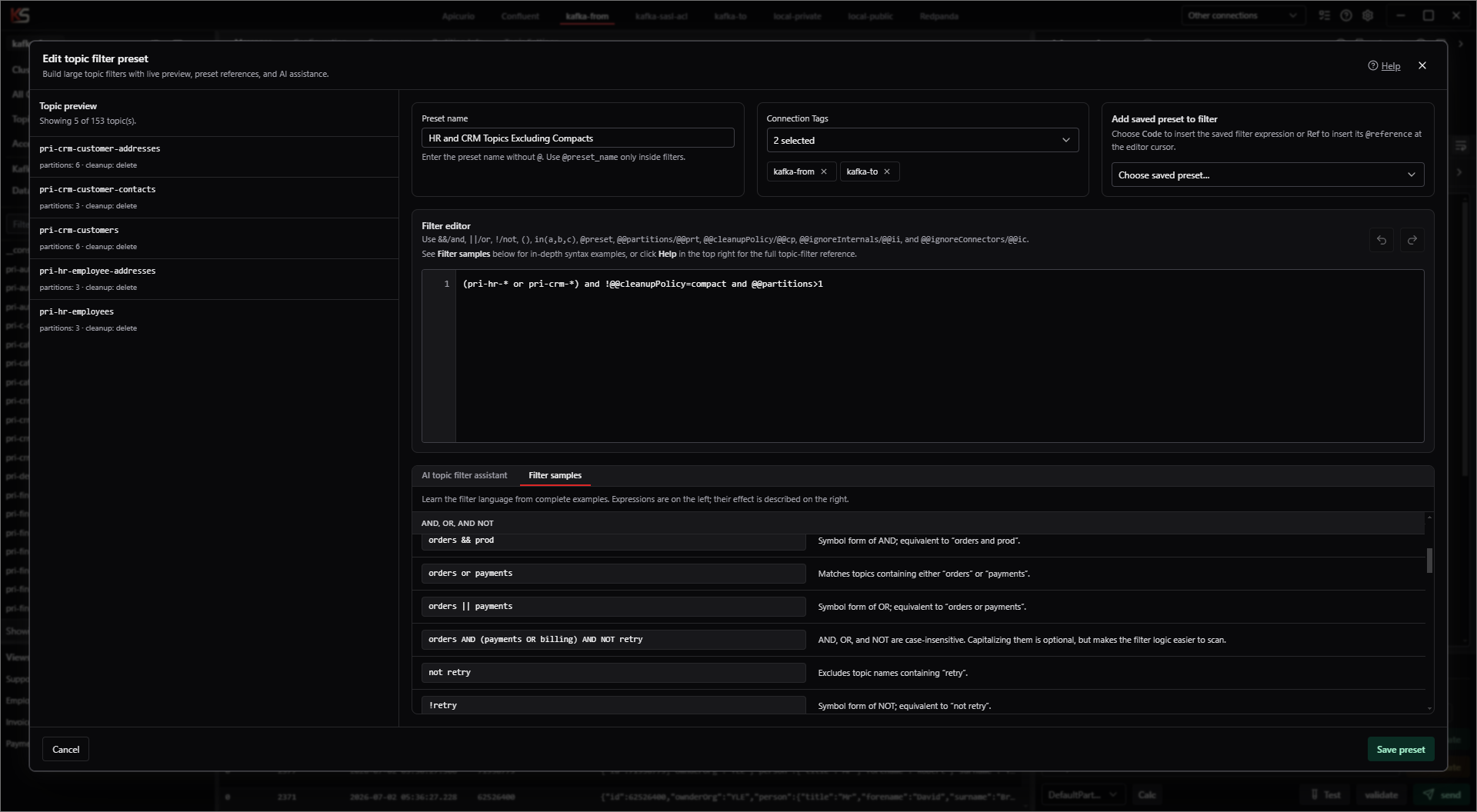Open the kafka-sasl-acl connection tab

[661, 16]
